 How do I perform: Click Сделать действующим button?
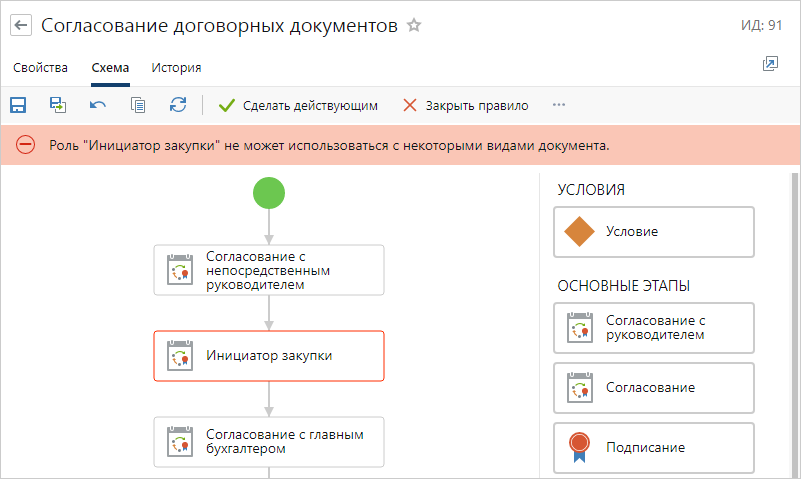point(298,105)
